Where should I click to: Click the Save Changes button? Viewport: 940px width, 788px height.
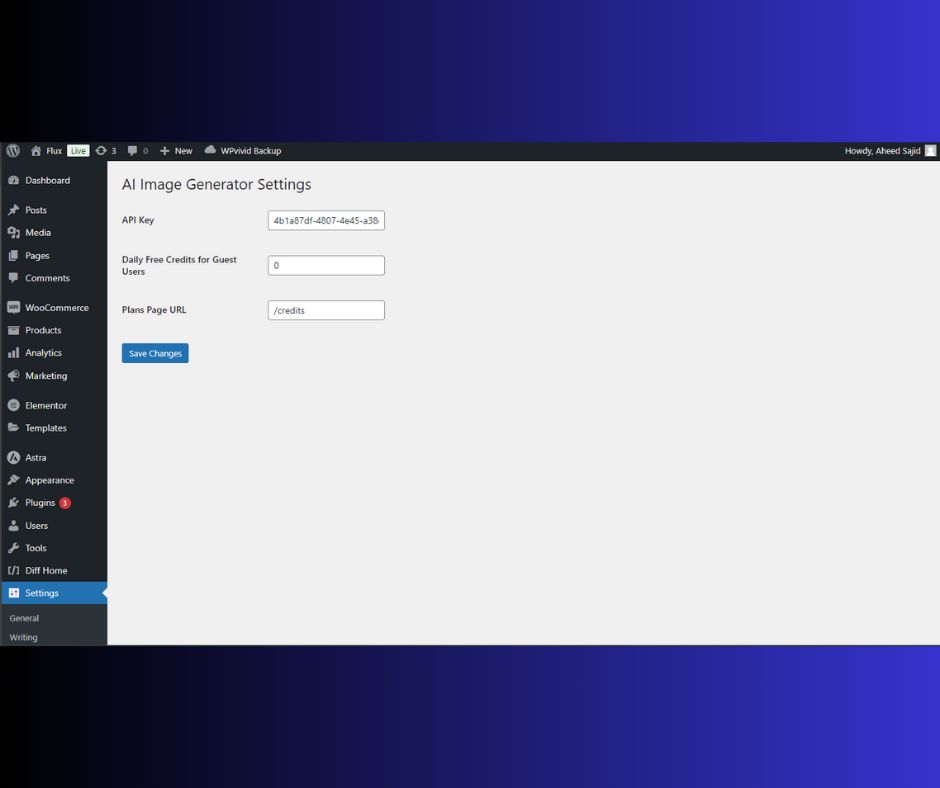pos(155,353)
